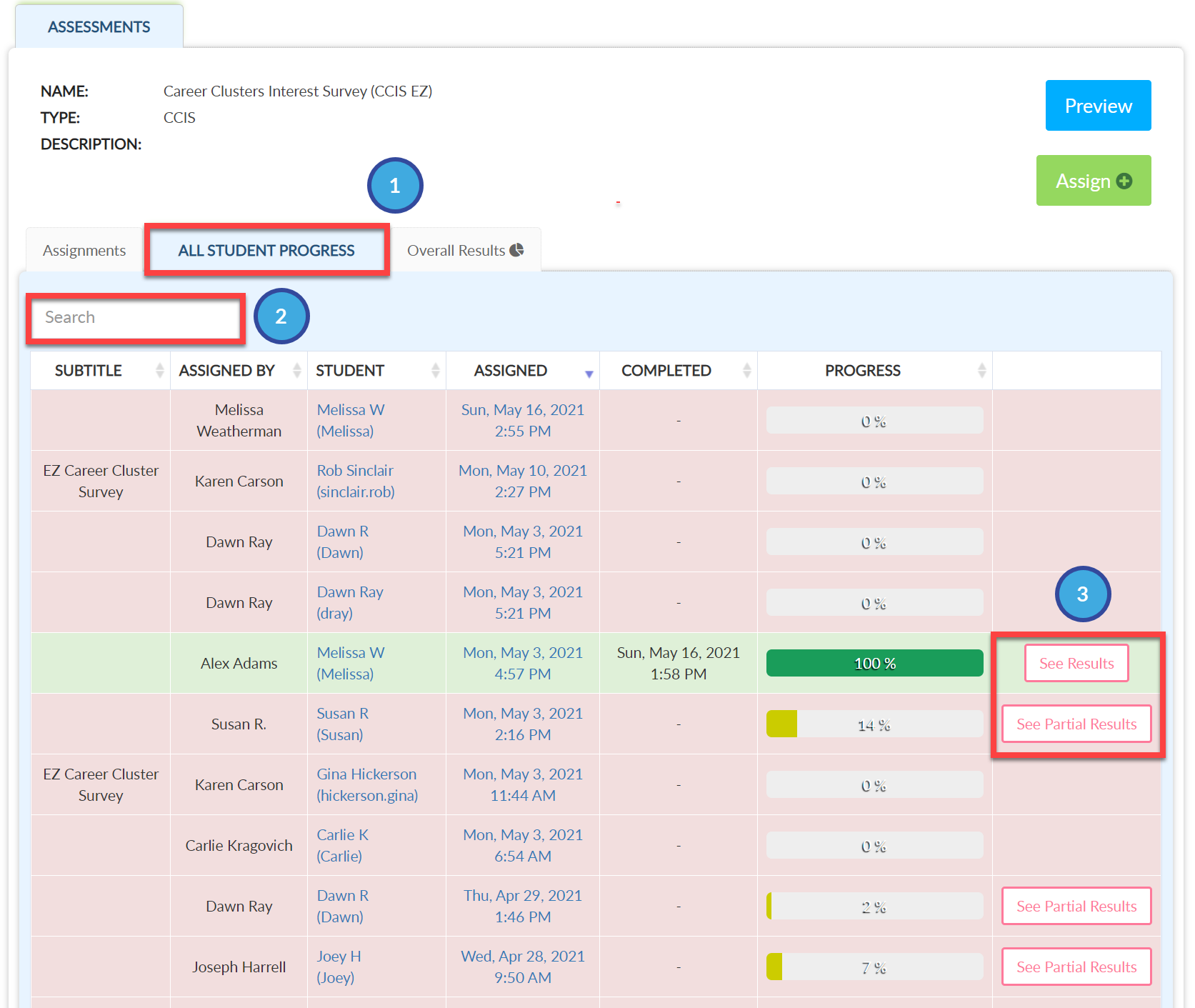Screen dimensions: 1195x1008
Task: Toggle the ASSIGNED column sort arrow
Action: (x=589, y=374)
